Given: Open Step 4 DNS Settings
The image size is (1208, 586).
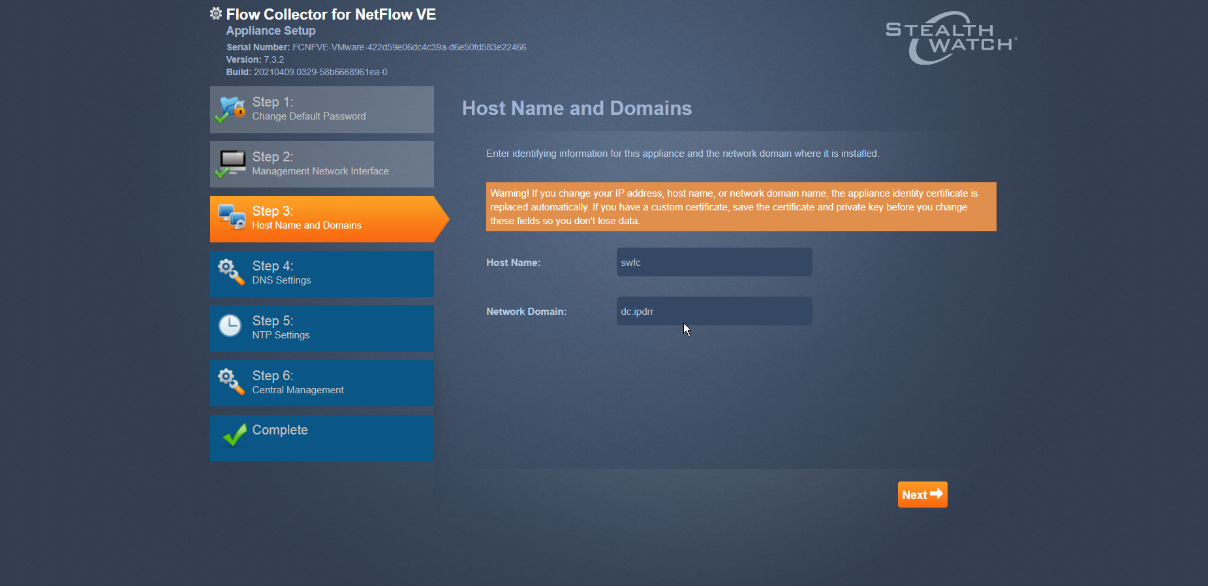Looking at the screenshot, I should pyautogui.click(x=320, y=273).
